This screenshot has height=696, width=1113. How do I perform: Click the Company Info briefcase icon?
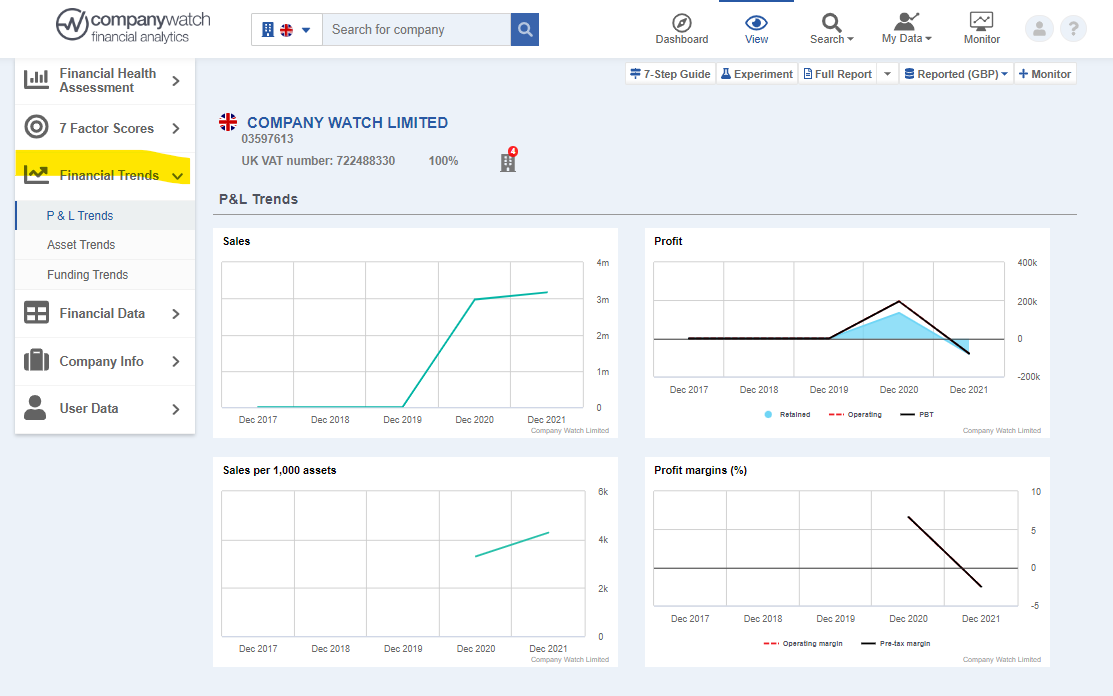tap(36, 360)
